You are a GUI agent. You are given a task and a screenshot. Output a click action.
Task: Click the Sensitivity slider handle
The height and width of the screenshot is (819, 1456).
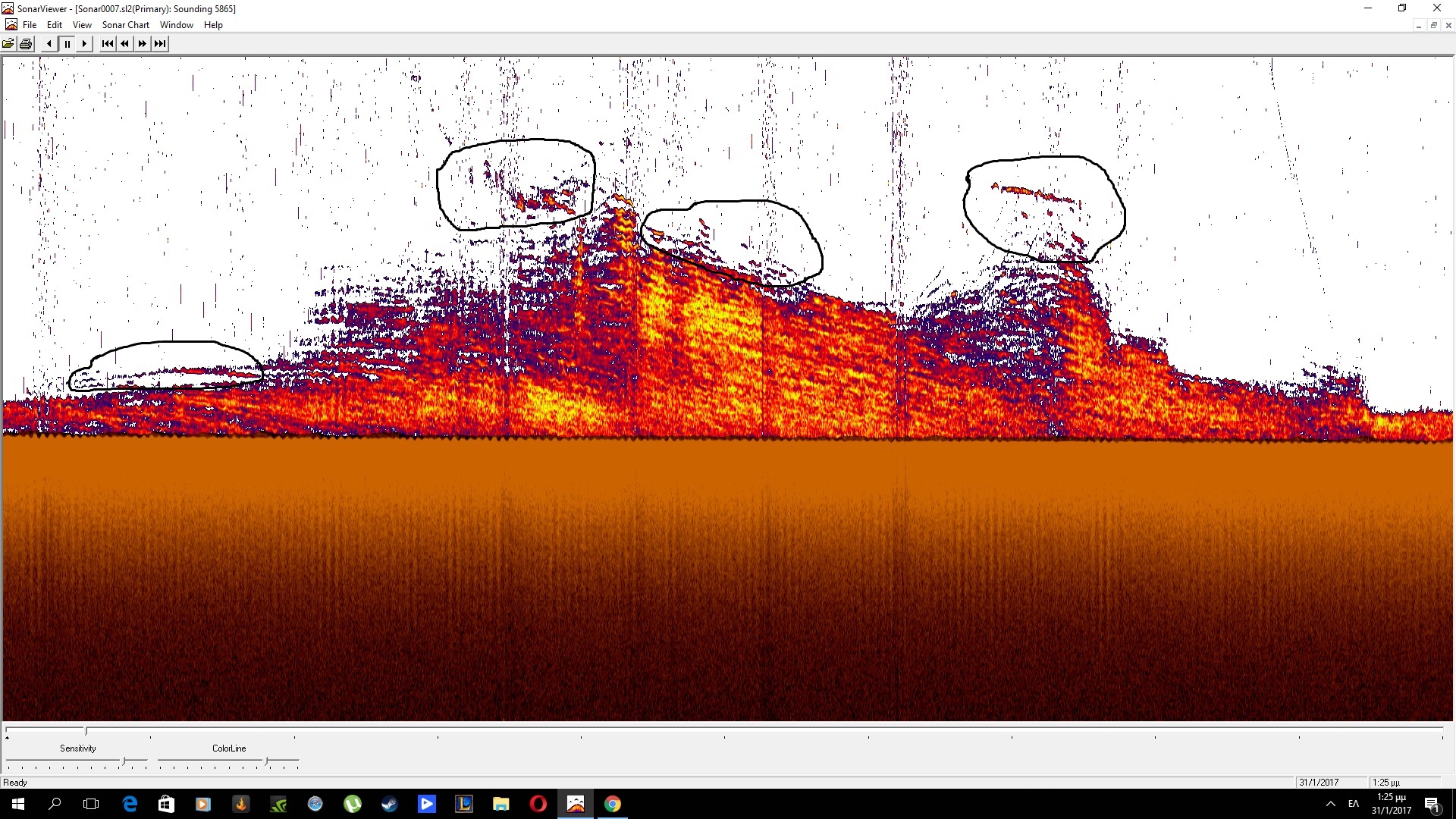pos(124,761)
